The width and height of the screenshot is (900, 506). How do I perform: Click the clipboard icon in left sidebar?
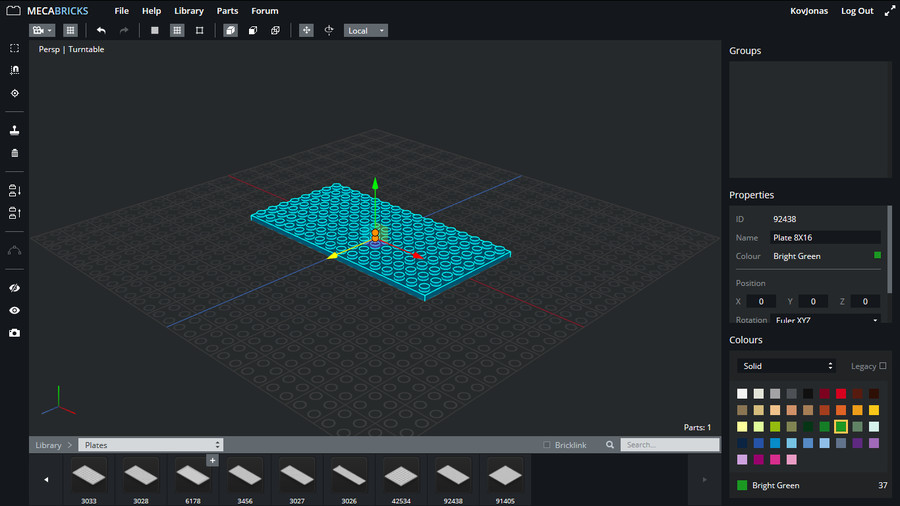click(14, 153)
